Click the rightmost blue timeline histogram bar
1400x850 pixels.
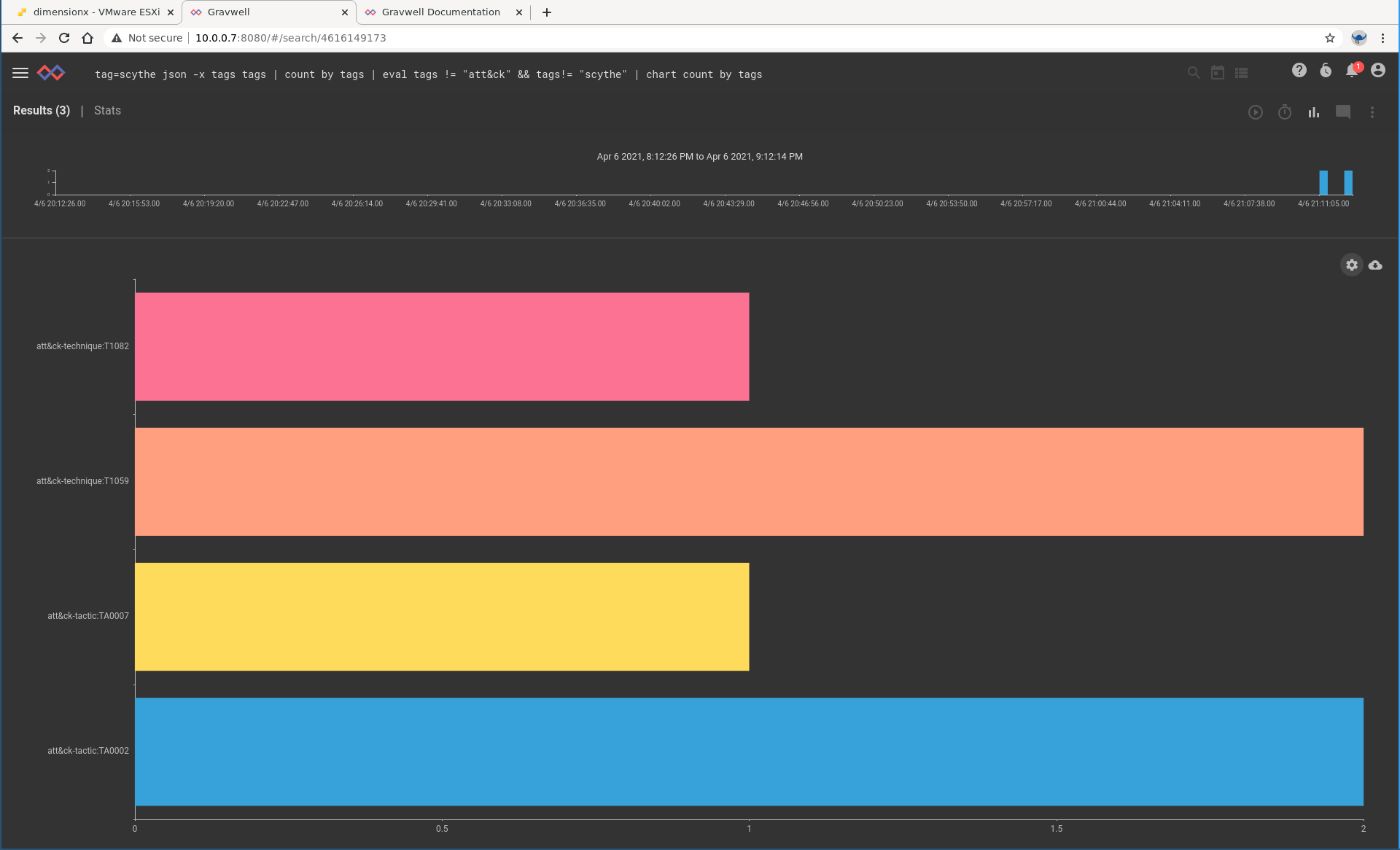tap(1348, 183)
